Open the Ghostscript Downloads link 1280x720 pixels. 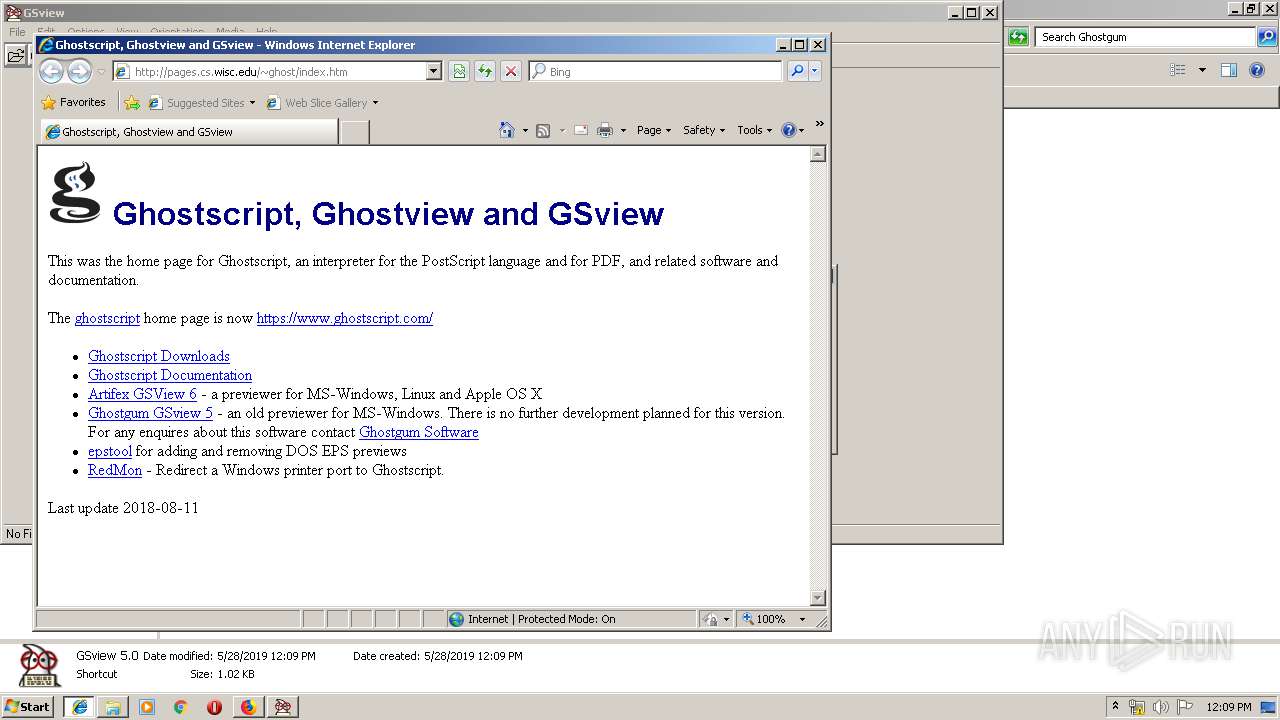point(159,356)
